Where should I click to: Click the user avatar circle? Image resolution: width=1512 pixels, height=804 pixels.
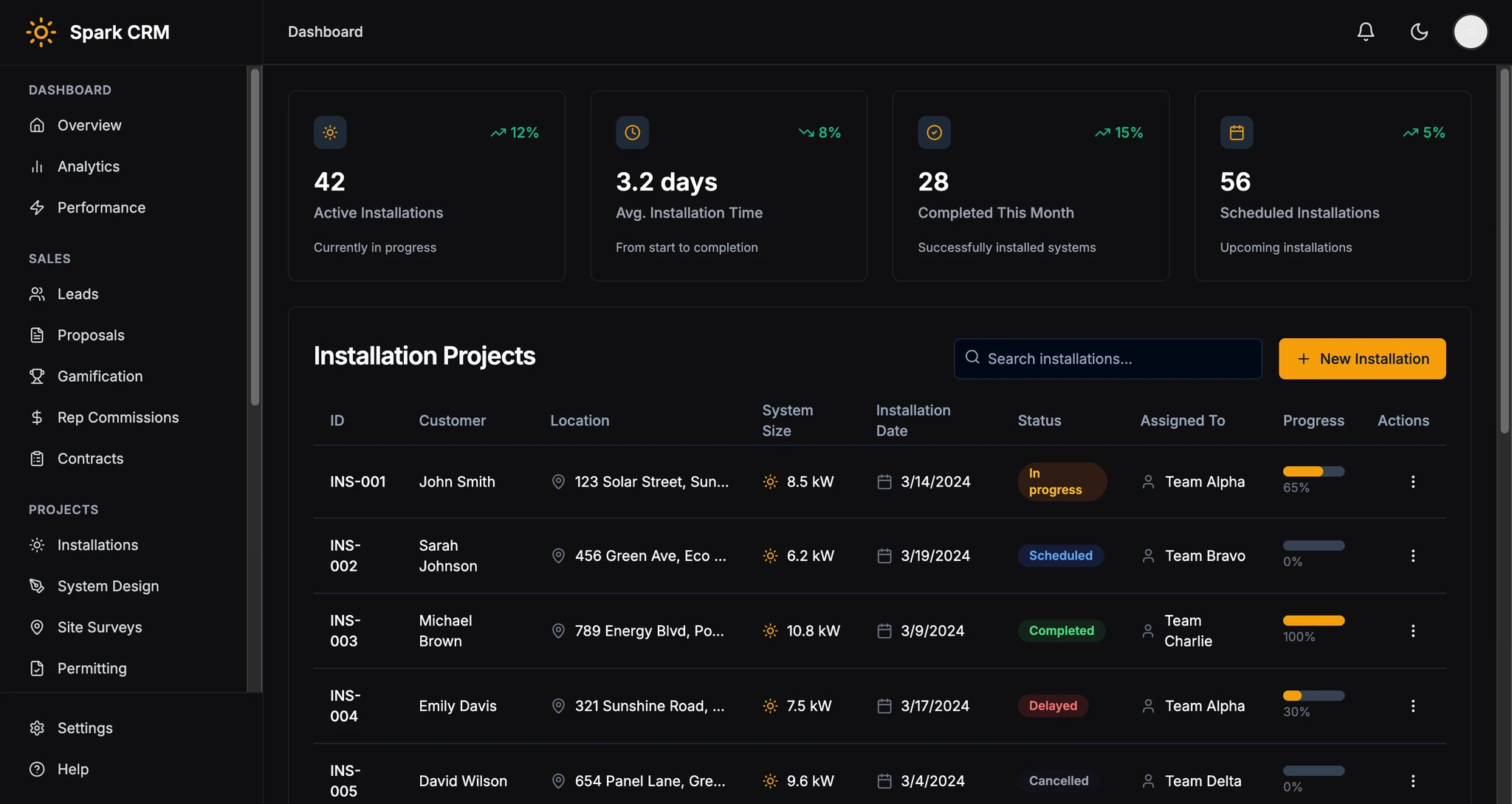[x=1470, y=32]
